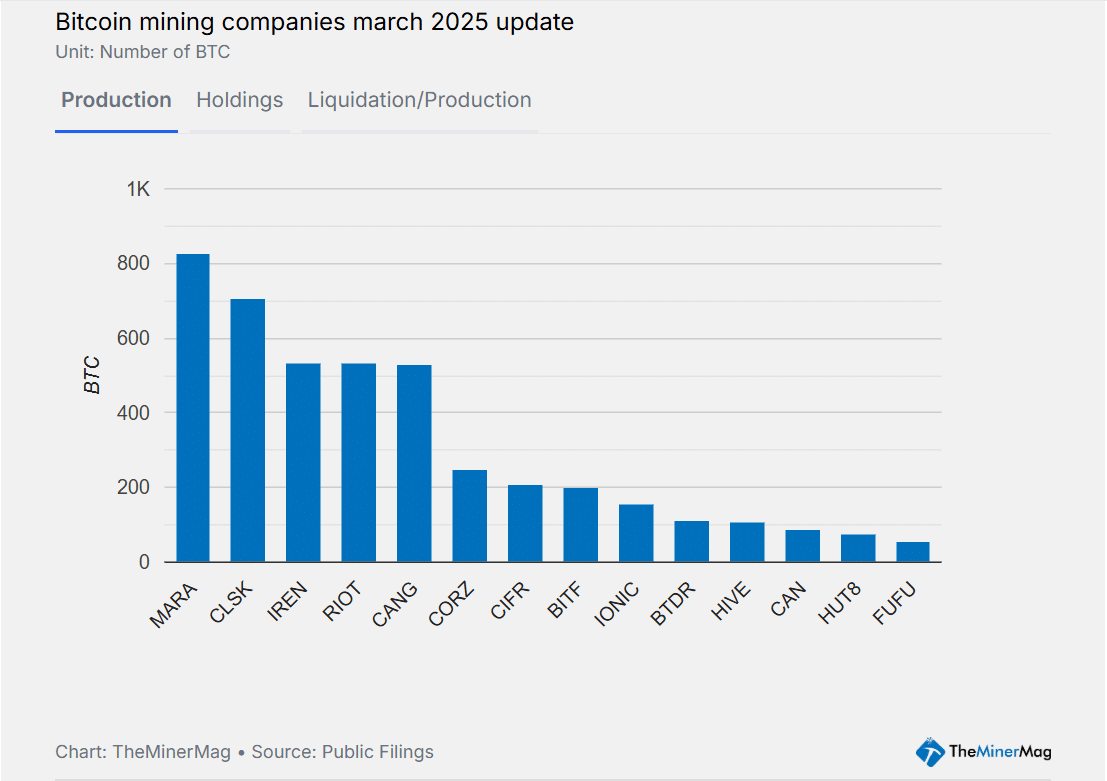Click the CAN bar
The image size is (1107, 781).
pyautogui.click(x=802, y=546)
